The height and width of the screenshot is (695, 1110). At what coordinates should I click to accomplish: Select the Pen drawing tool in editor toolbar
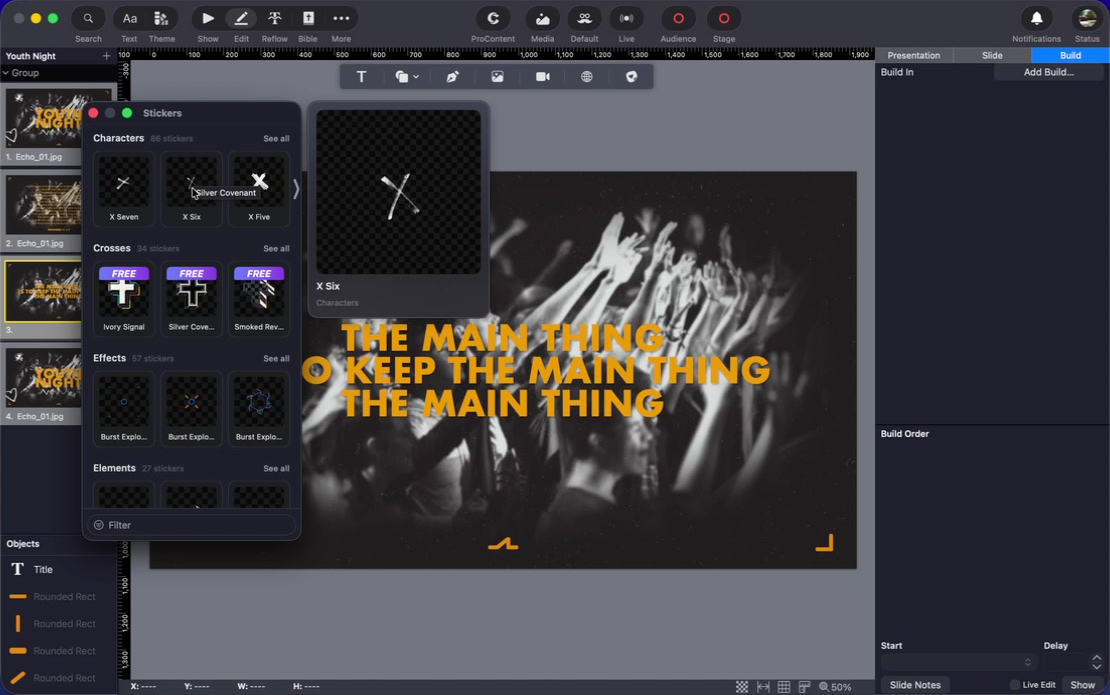452,76
